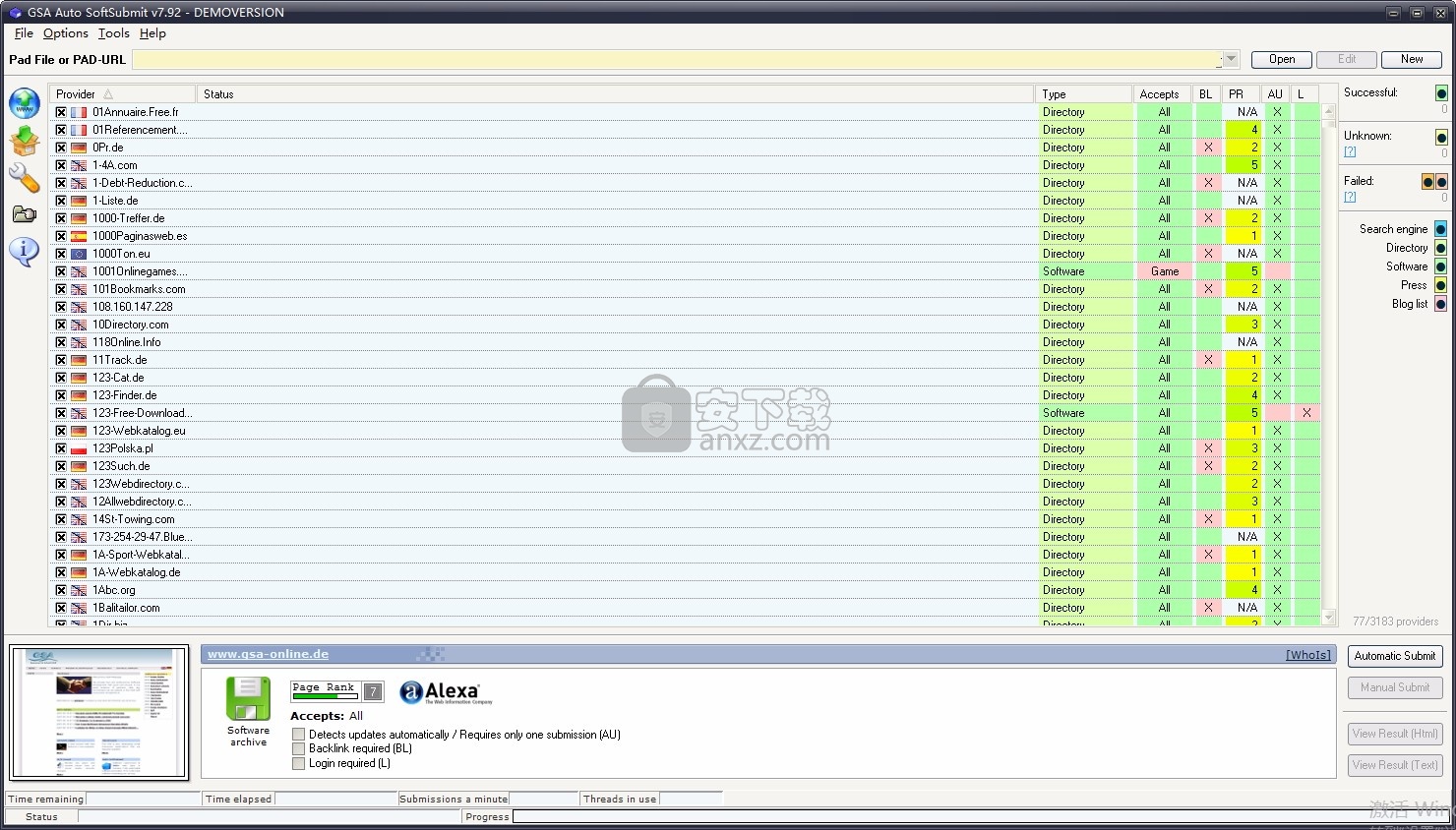
Task: Click the Open button for PAD file
Action: click(1282, 59)
